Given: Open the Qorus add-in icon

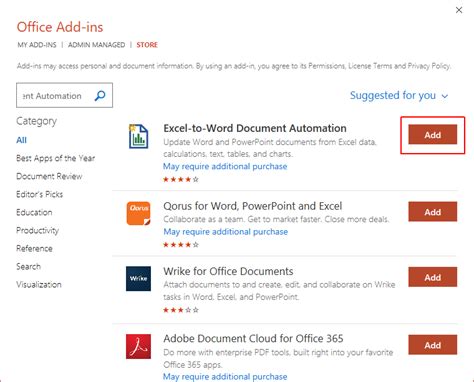Looking at the screenshot, I should tap(138, 213).
